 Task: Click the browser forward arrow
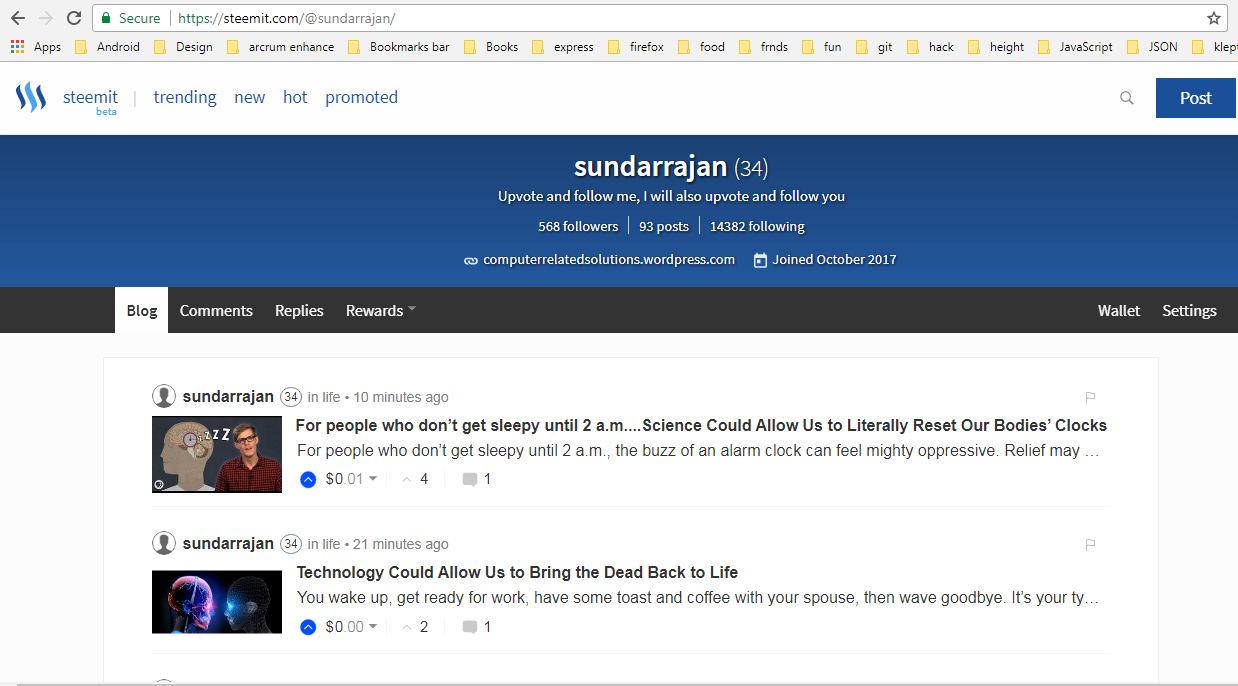46,18
